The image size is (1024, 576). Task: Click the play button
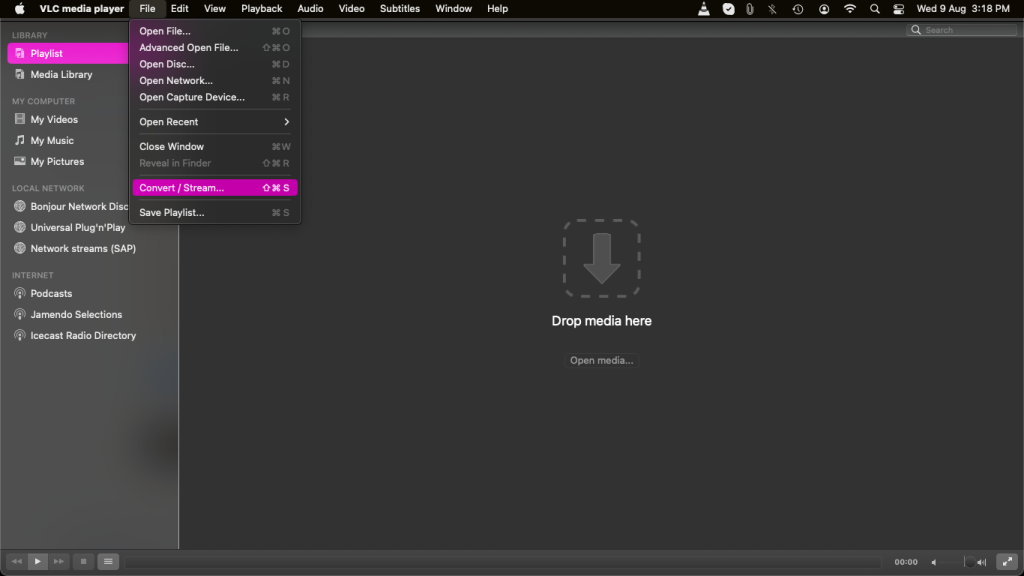38,562
